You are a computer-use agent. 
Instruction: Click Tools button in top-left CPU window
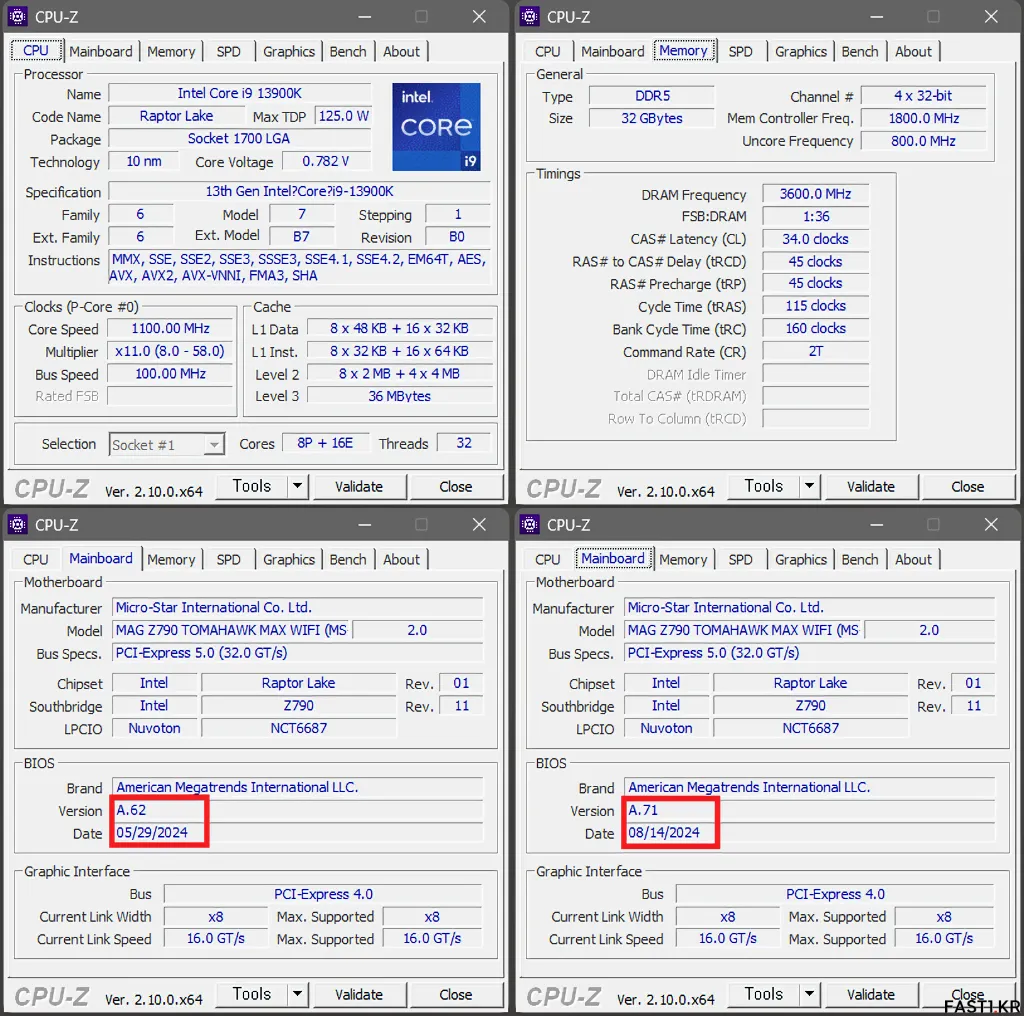251,486
